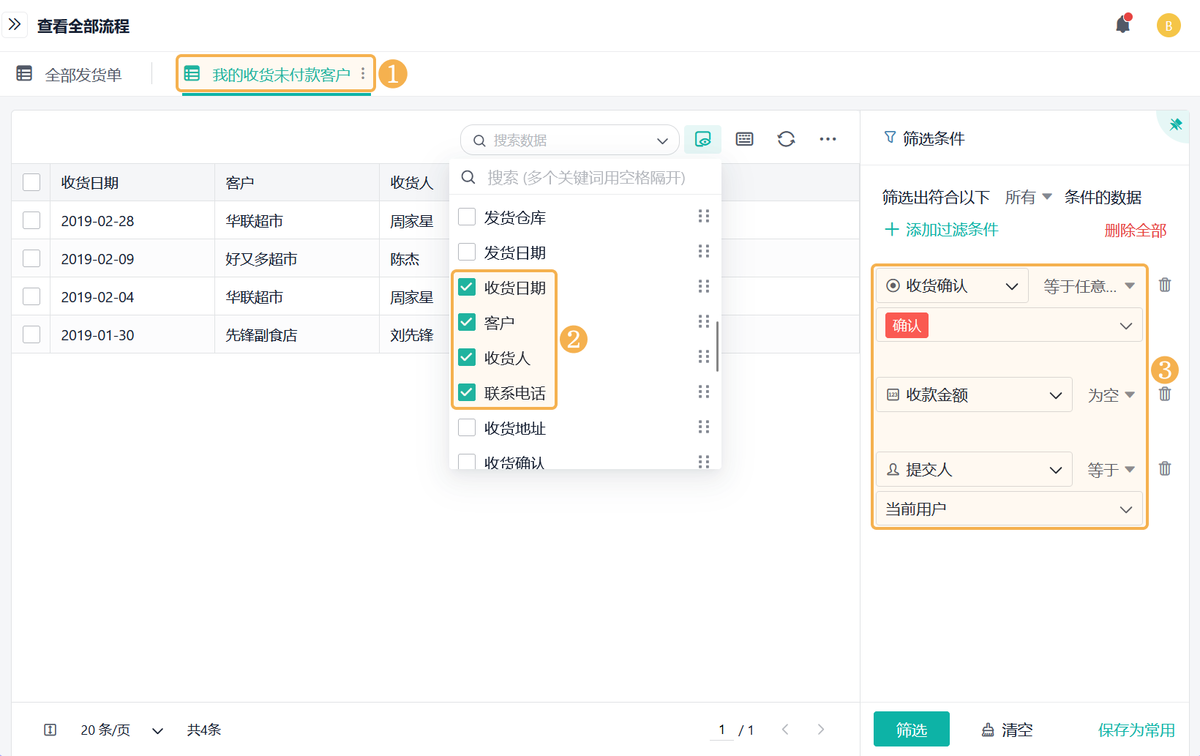Expand the sidebar with double-arrow icon
Image resolution: width=1200 pixels, height=756 pixels.
point(15,25)
